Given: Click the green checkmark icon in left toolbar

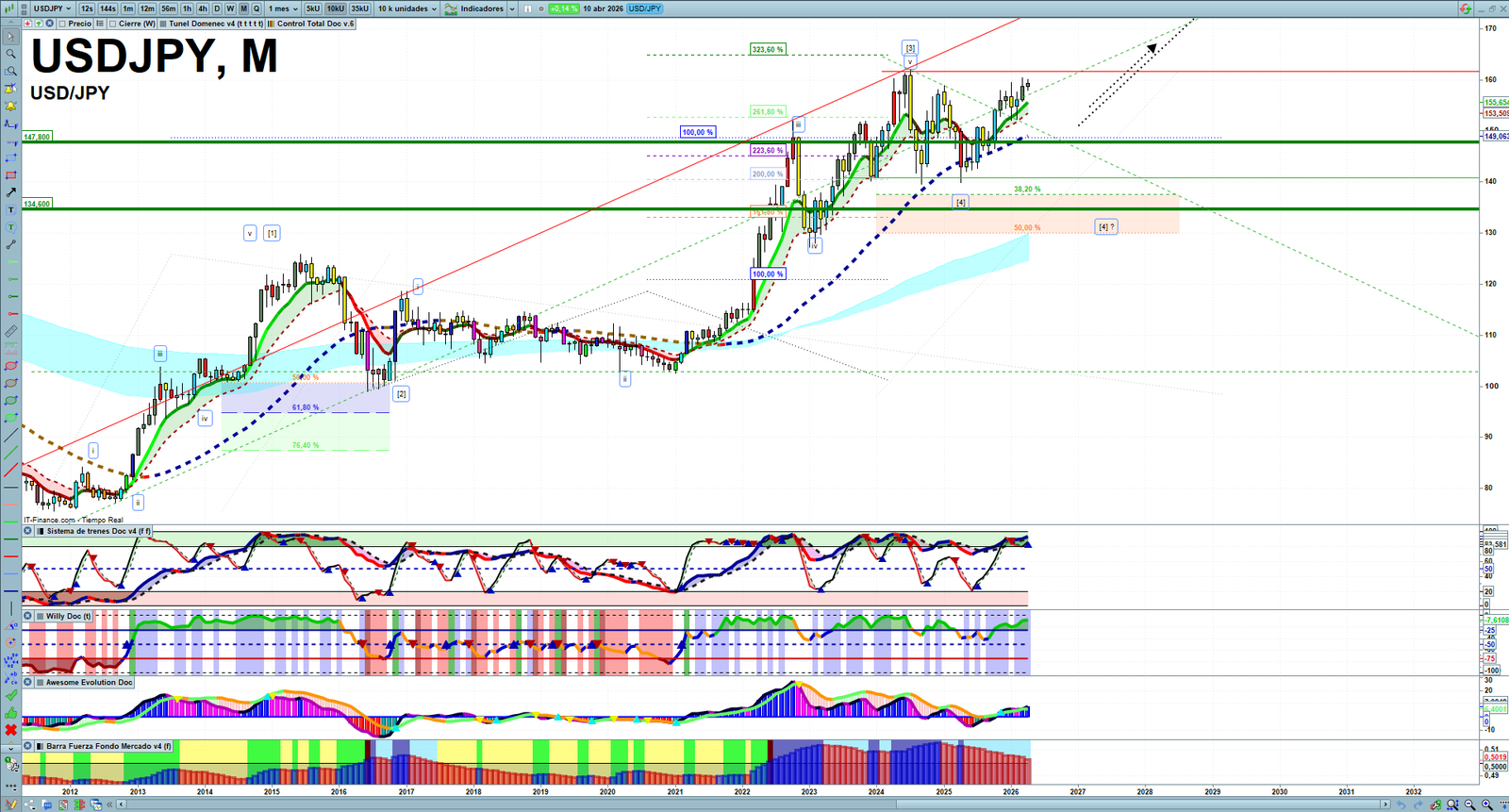Looking at the screenshot, I should click(11, 695).
